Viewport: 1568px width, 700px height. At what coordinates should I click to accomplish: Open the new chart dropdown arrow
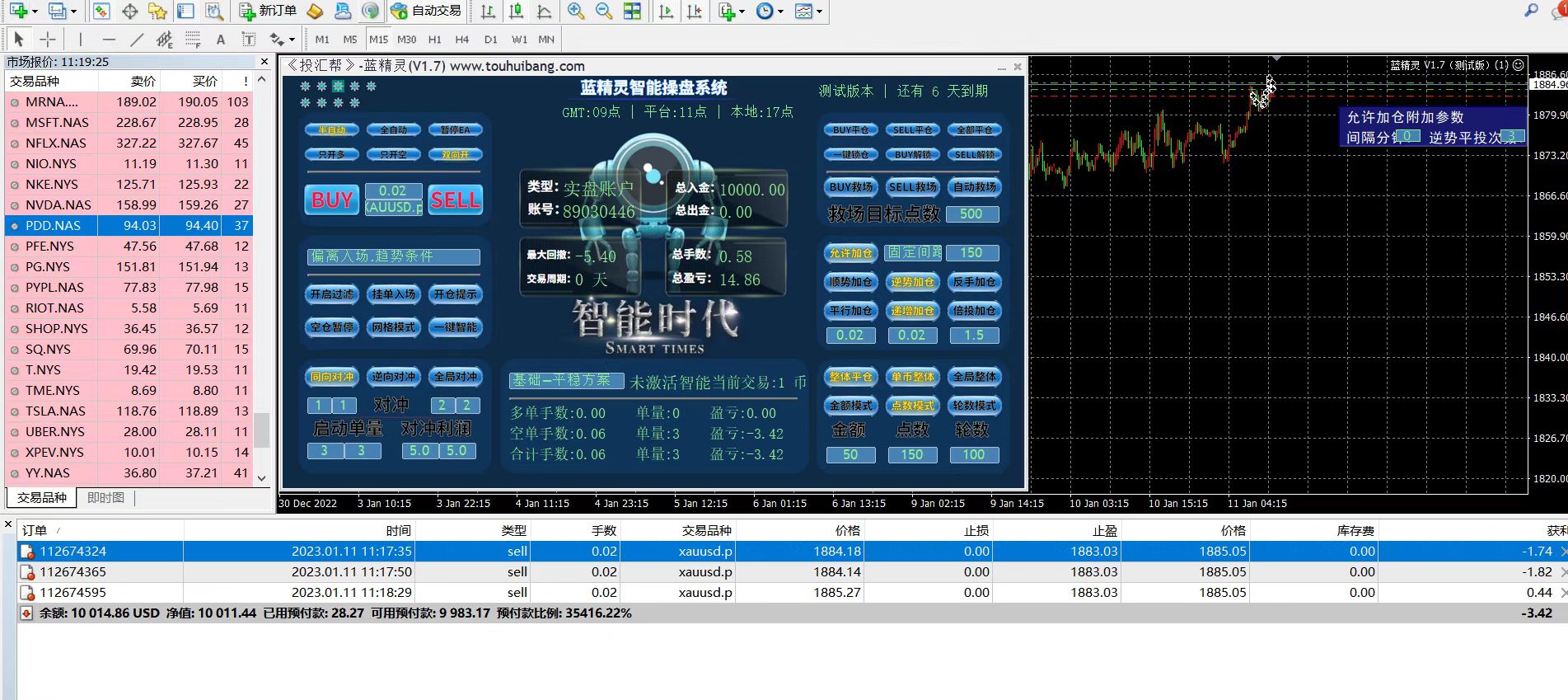pos(34,12)
